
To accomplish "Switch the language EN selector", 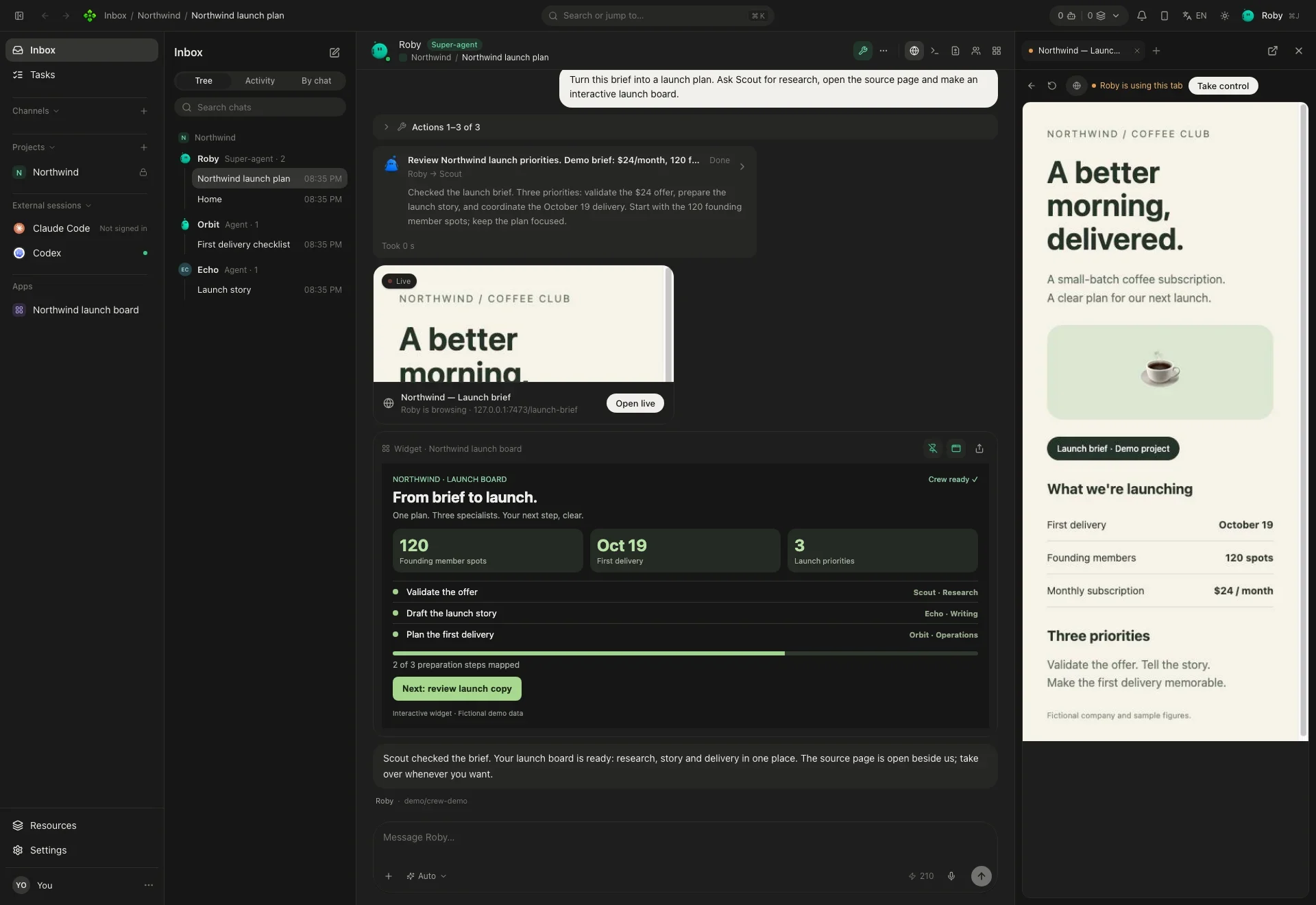I will click(x=1194, y=16).
